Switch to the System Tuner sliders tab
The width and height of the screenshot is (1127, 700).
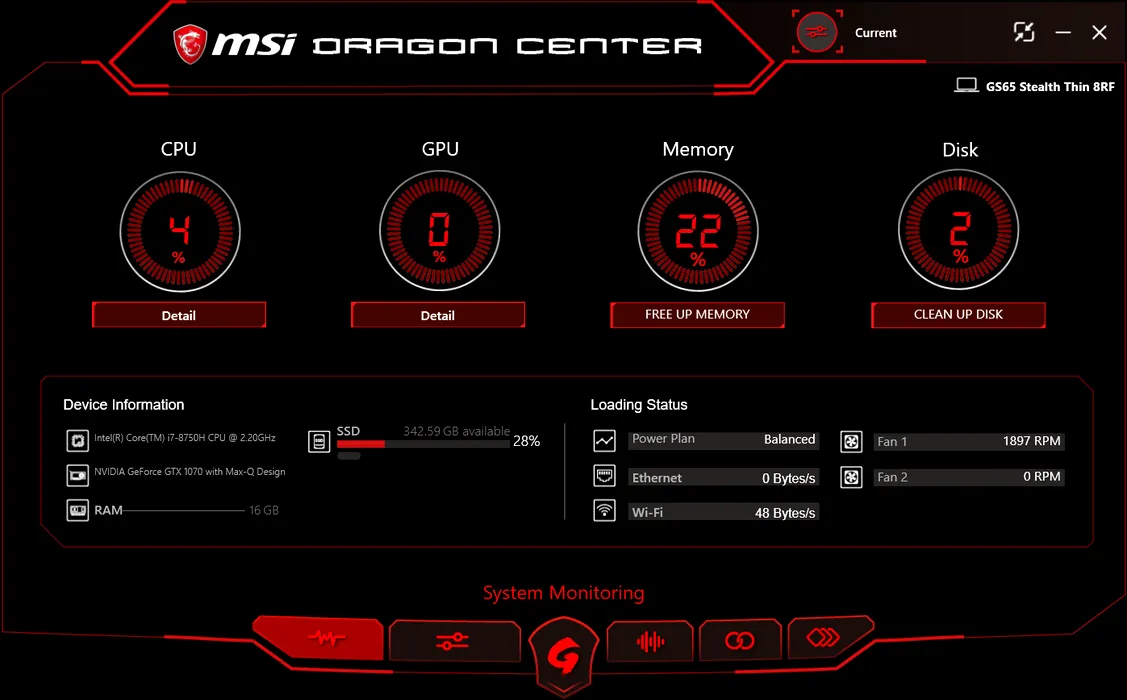(x=453, y=641)
